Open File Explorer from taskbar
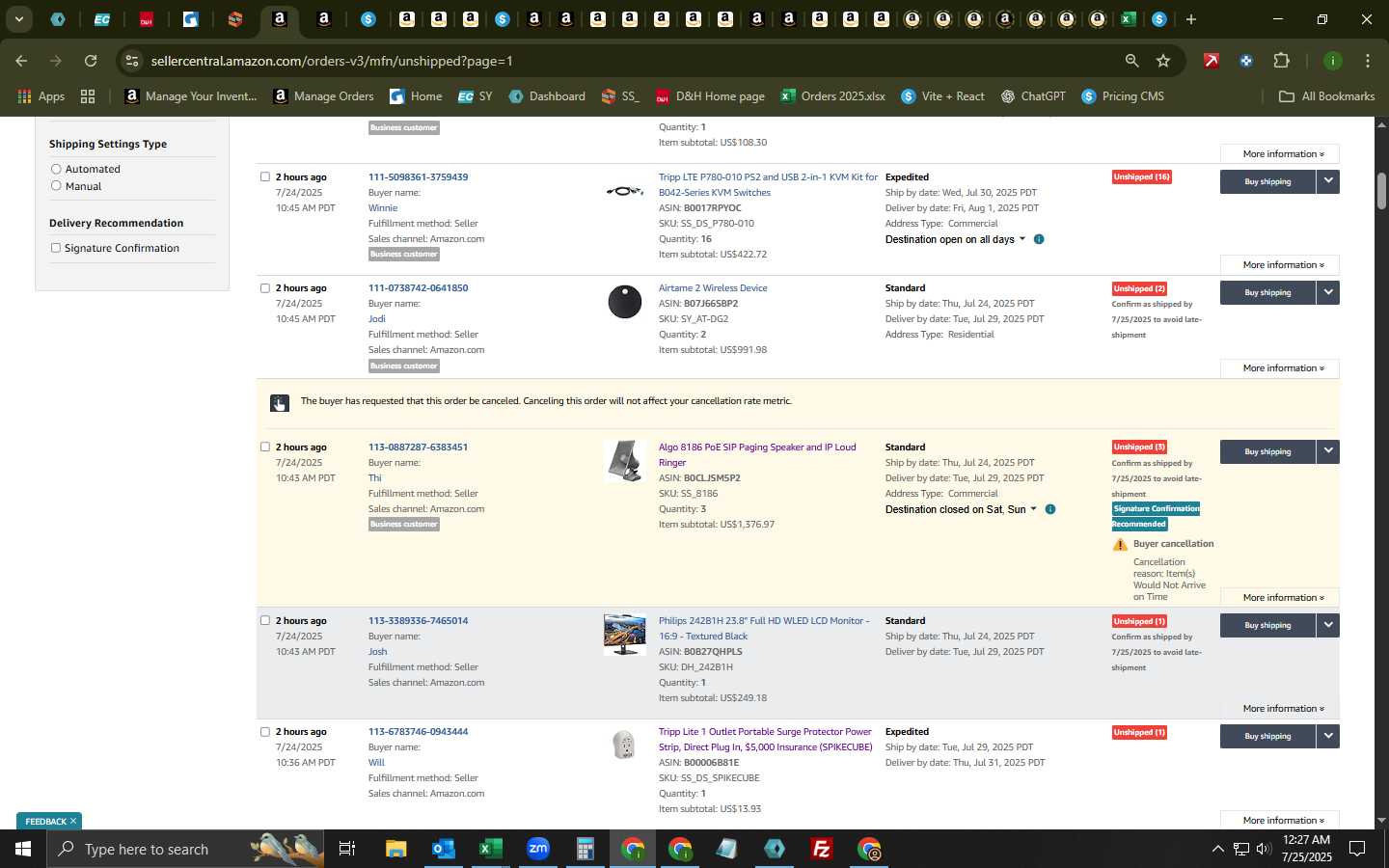 [396, 849]
